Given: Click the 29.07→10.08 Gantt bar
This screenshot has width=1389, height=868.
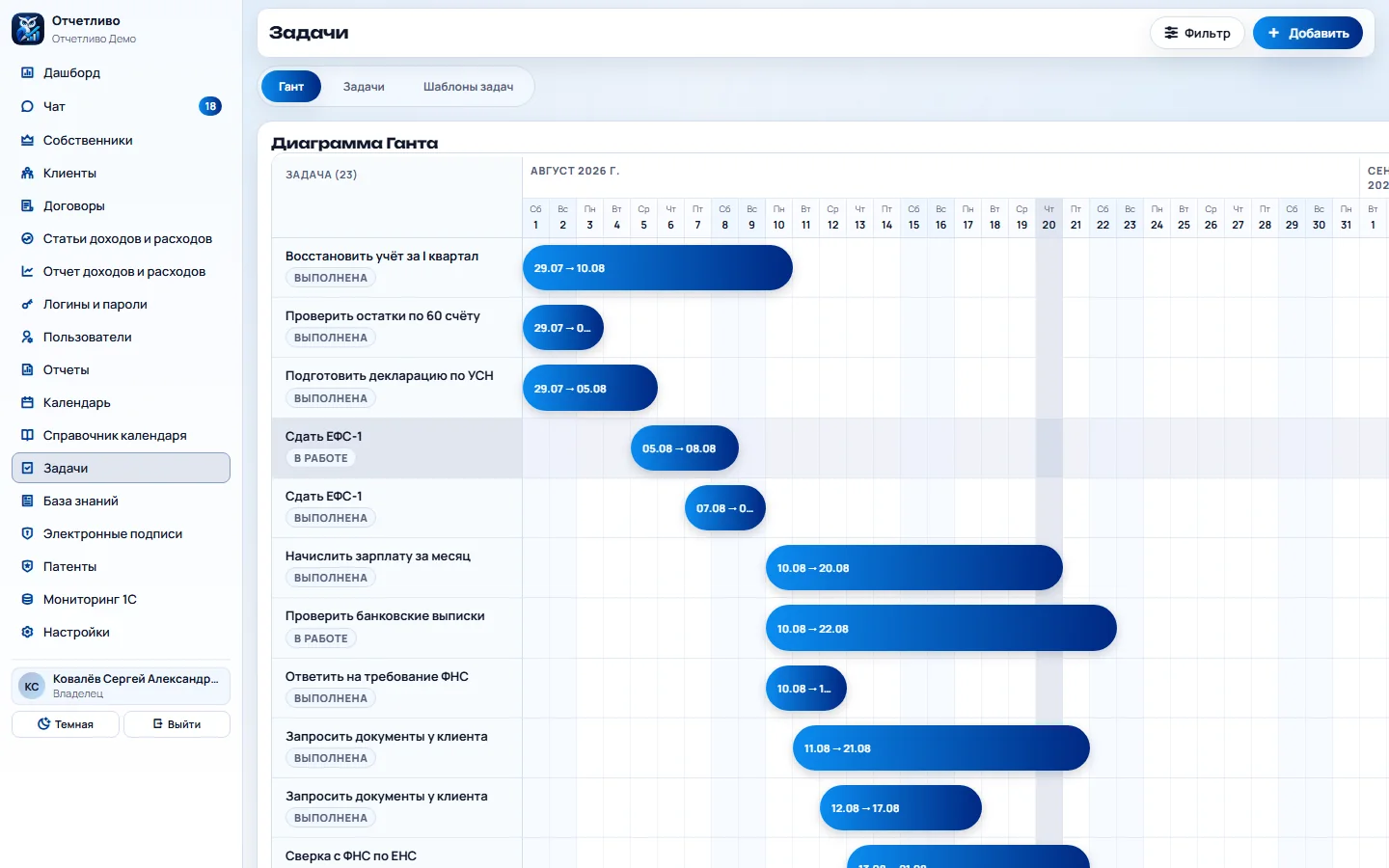Looking at the screenshot, I should point(658,268).
